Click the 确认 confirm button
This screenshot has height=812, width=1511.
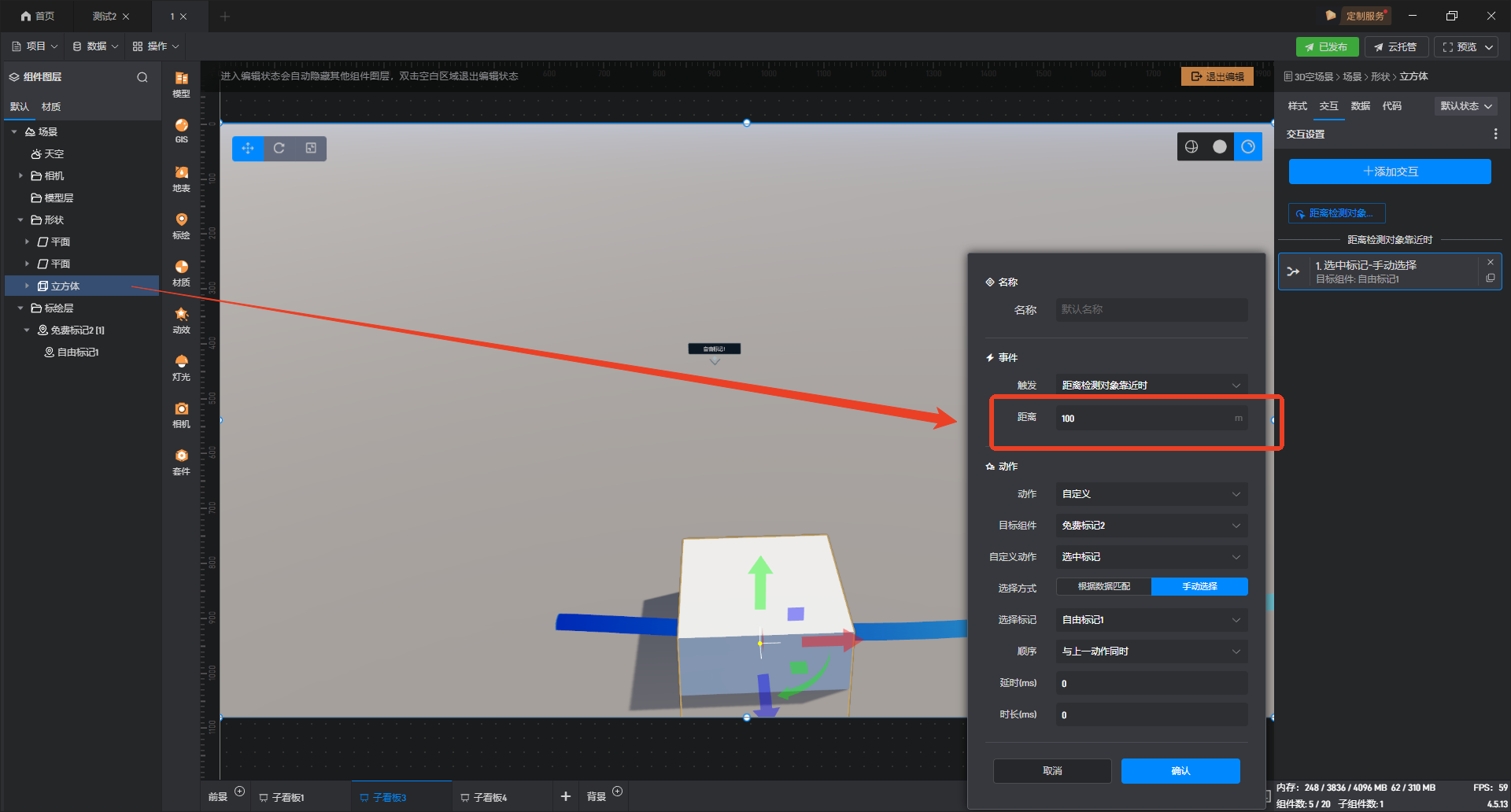tap(1180, 771)
